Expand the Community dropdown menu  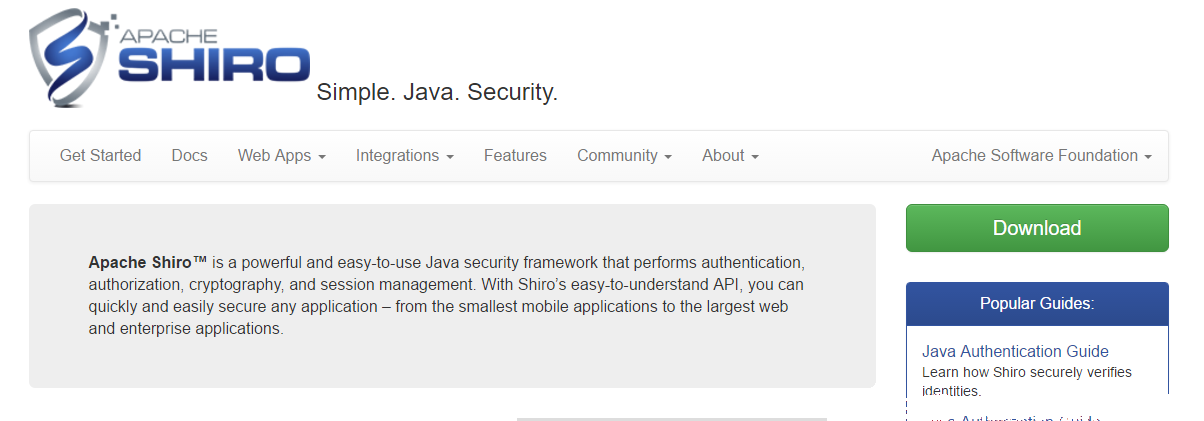pyautogui.click(x=624, y=155)
